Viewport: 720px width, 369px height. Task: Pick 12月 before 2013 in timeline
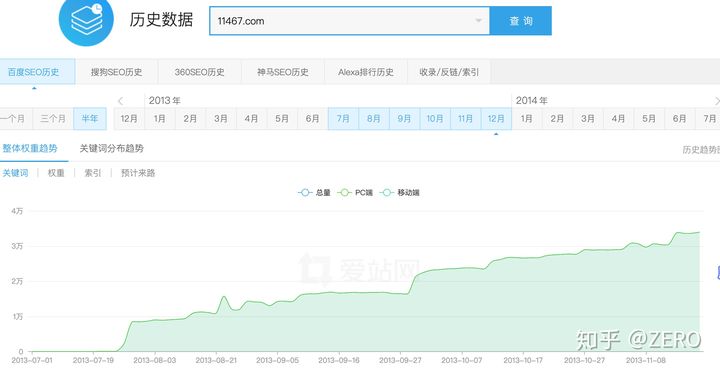tap(129, 119)
